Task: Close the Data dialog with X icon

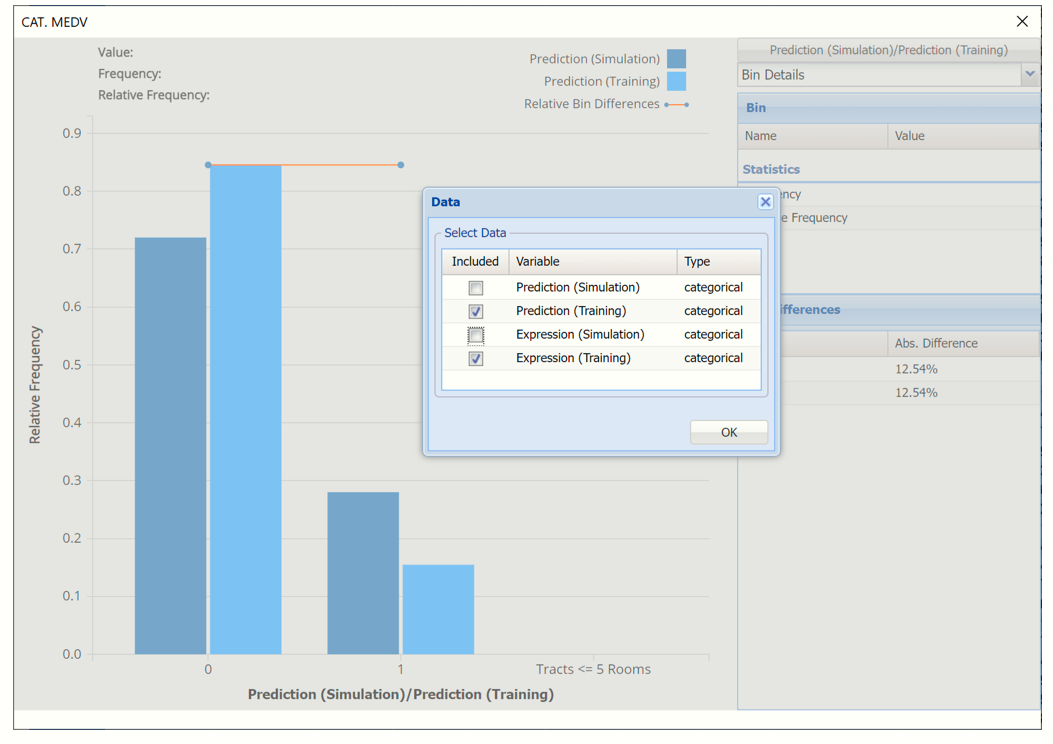Action: [x=765, y=202]
